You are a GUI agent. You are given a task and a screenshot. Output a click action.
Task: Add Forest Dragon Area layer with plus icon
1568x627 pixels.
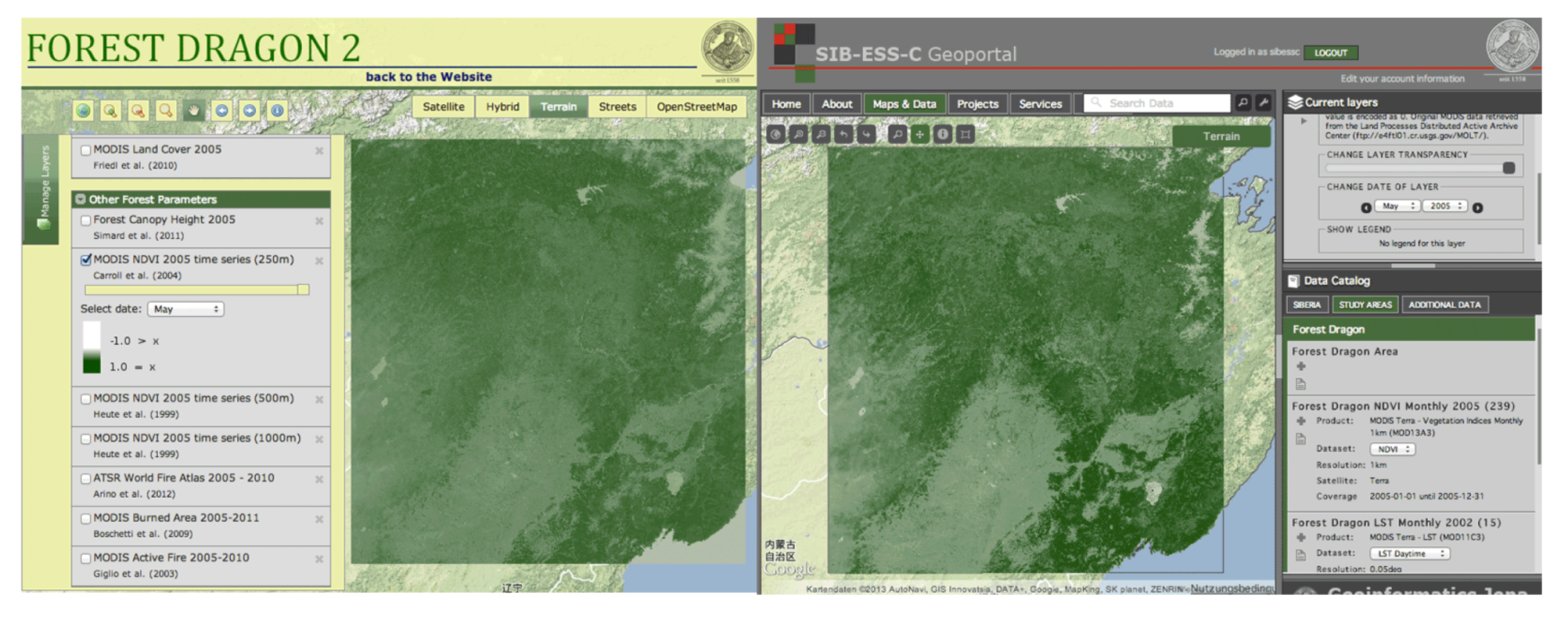(x=1300, y=366)
